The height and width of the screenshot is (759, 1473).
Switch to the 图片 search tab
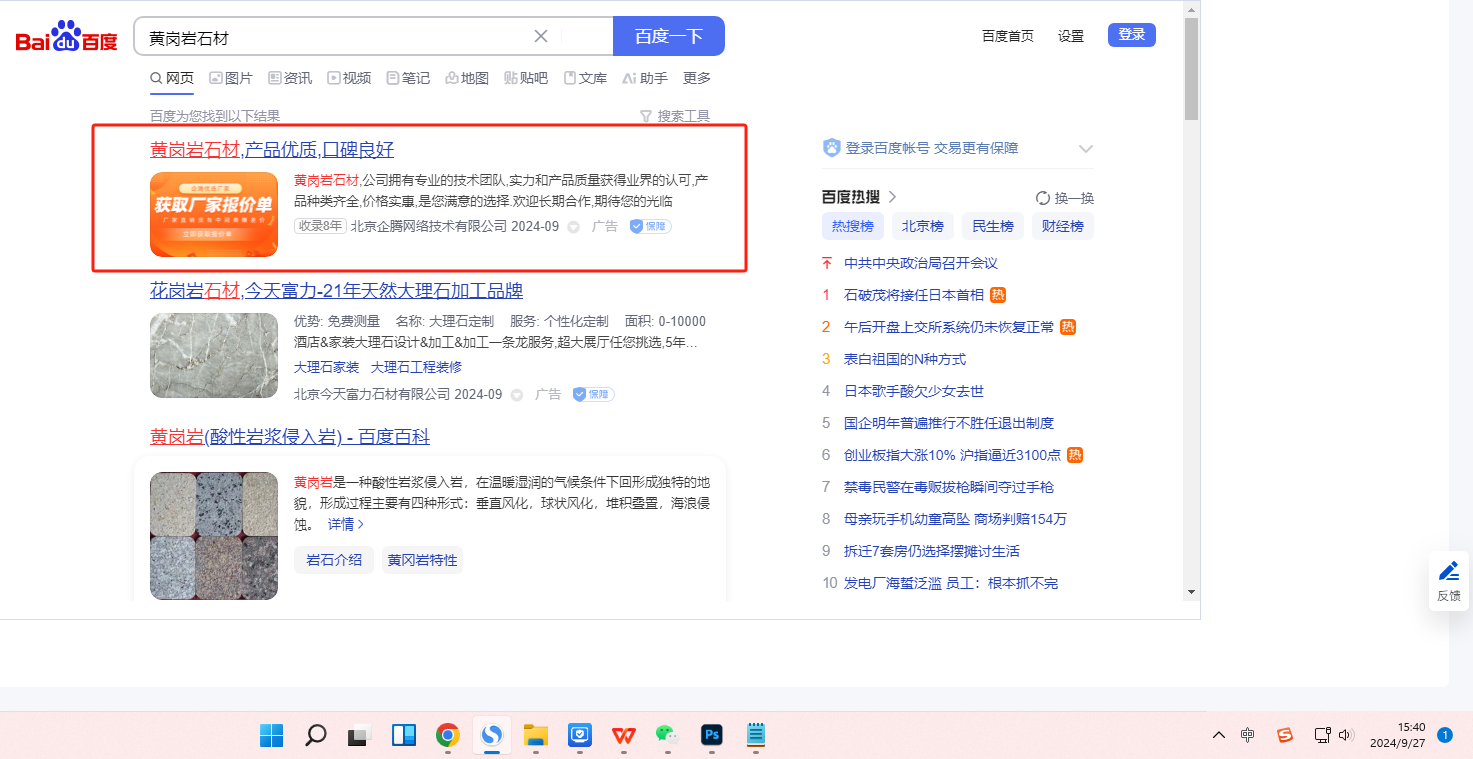(x=231, y=78)
